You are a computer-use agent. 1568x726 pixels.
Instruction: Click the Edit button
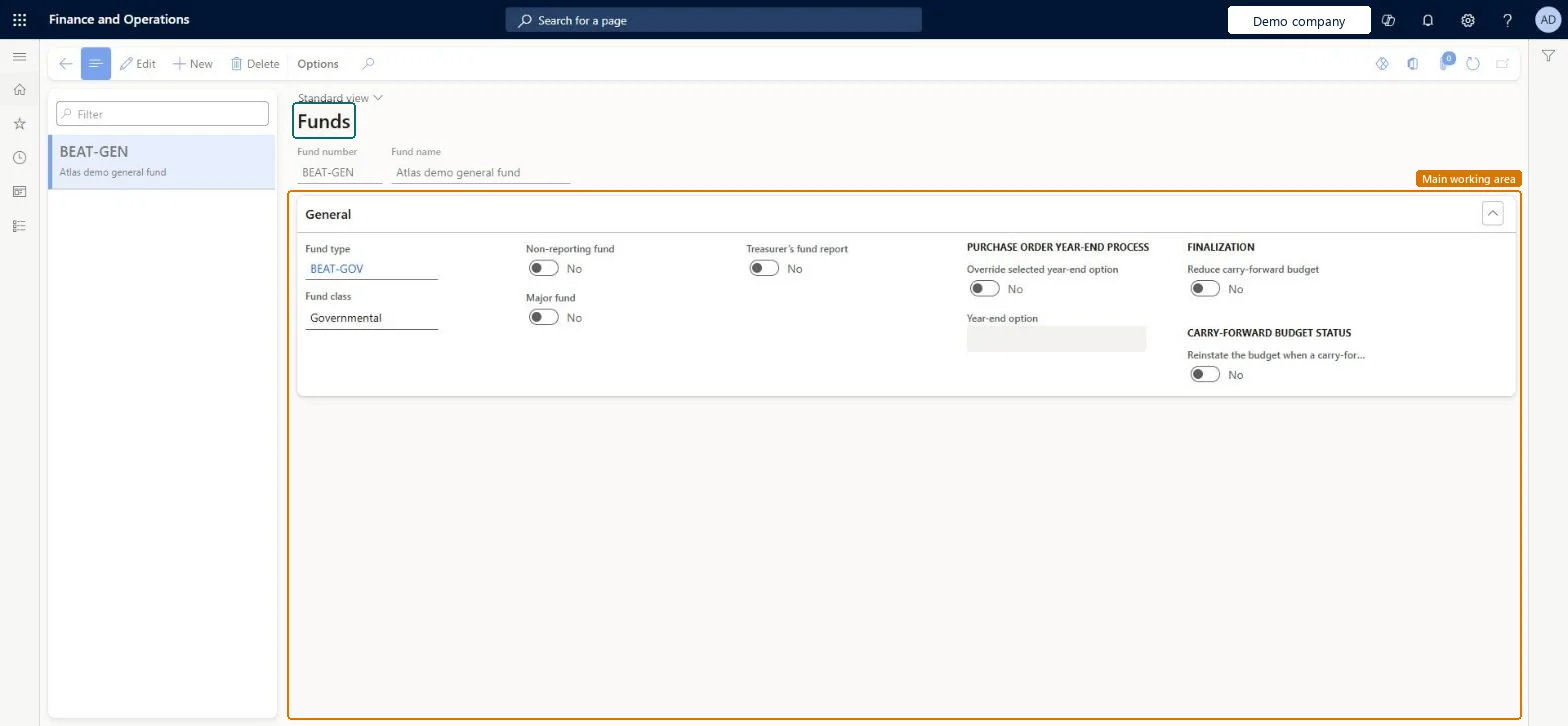tap(138, 63)
